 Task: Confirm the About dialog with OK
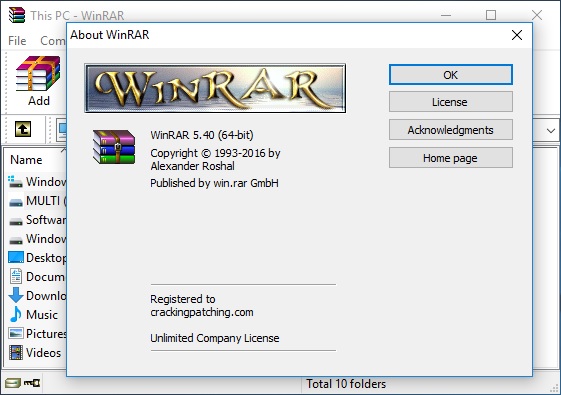click(x=451, y=75)
